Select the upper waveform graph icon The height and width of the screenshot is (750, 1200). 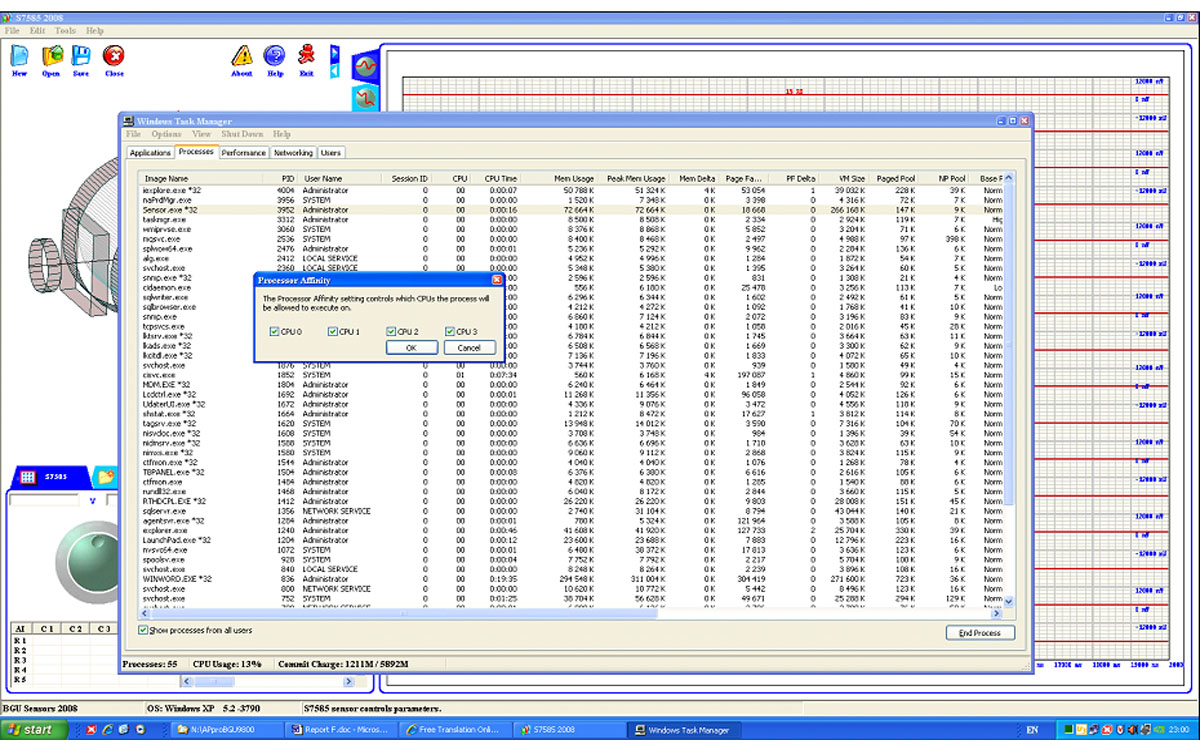(x=365, y=67)
